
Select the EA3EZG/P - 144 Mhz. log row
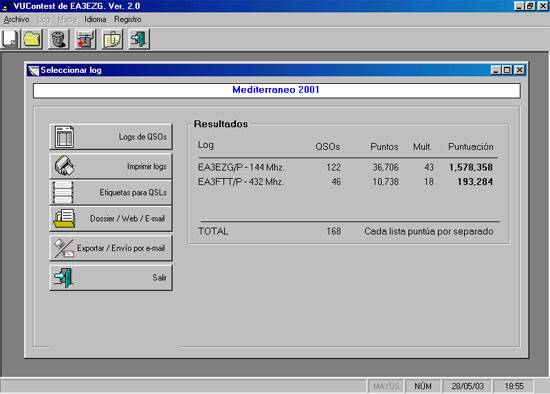(346, 167)
